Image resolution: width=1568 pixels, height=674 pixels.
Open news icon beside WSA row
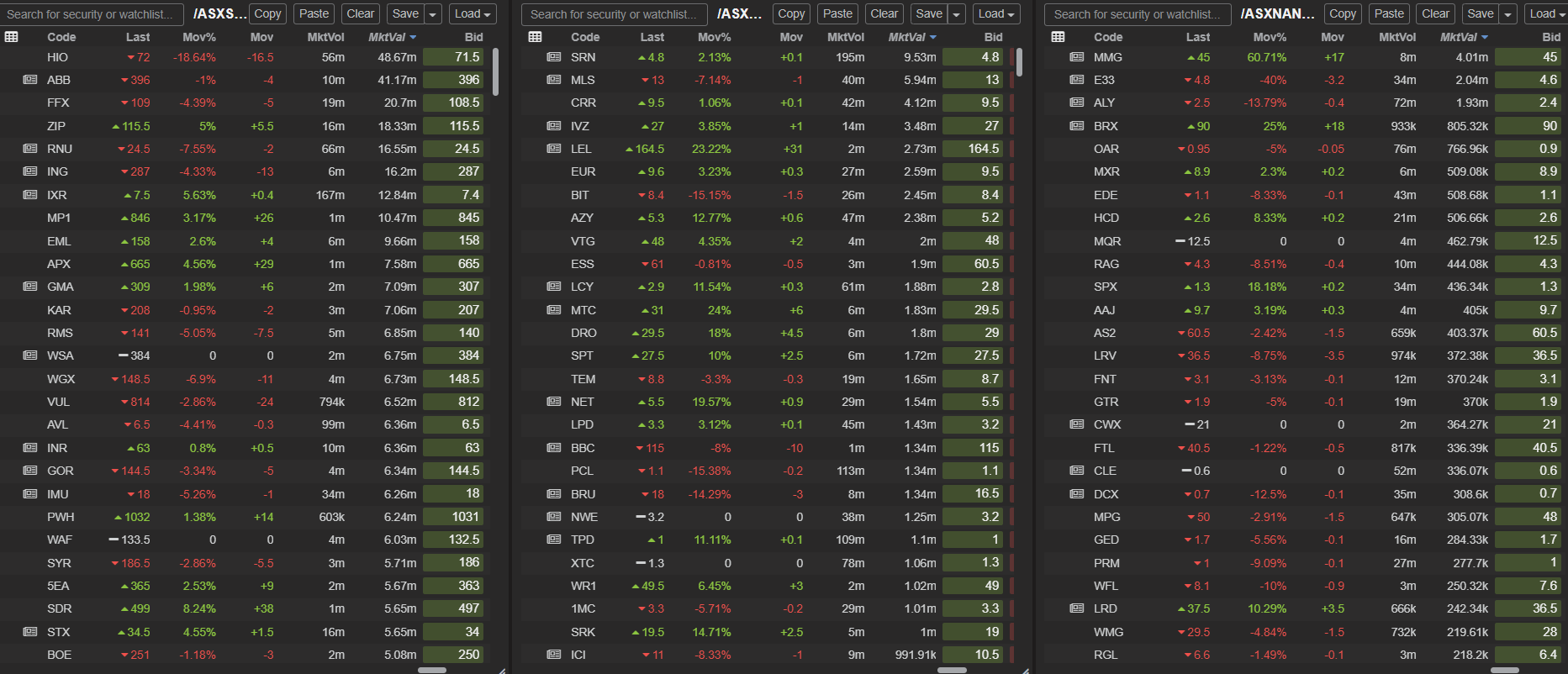[30, 355]
